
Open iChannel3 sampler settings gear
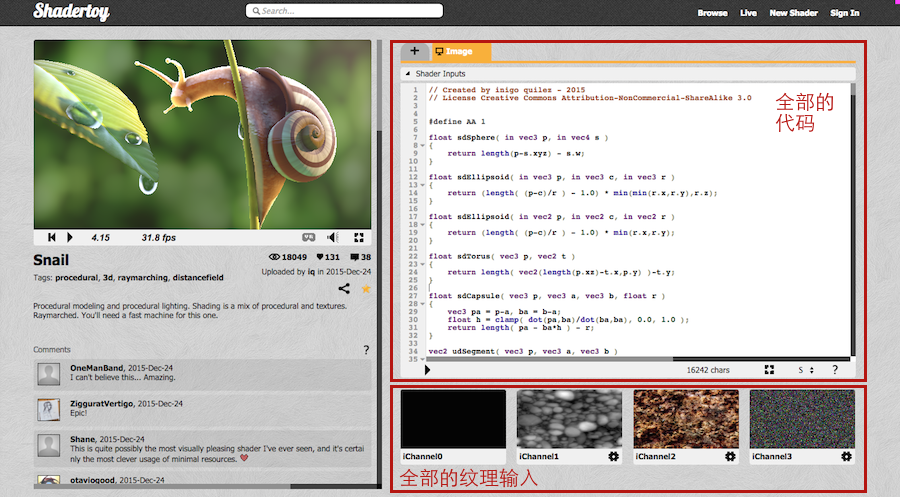(x=846, y=456)
